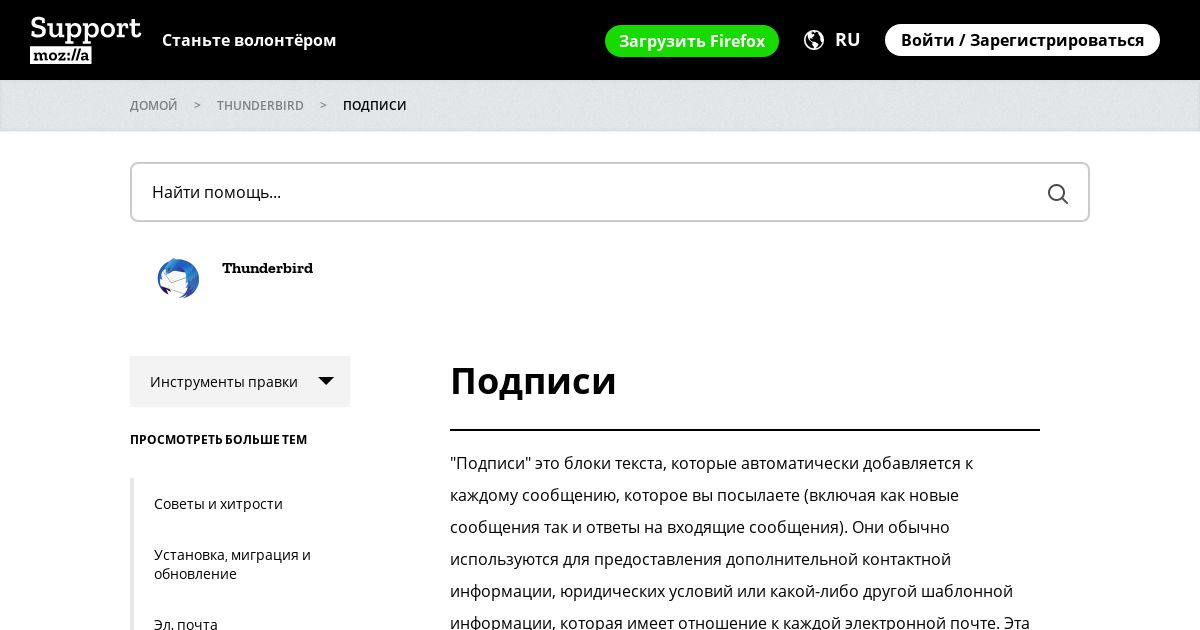Go to THUNDERBIRD breadcrumb link

260,105
